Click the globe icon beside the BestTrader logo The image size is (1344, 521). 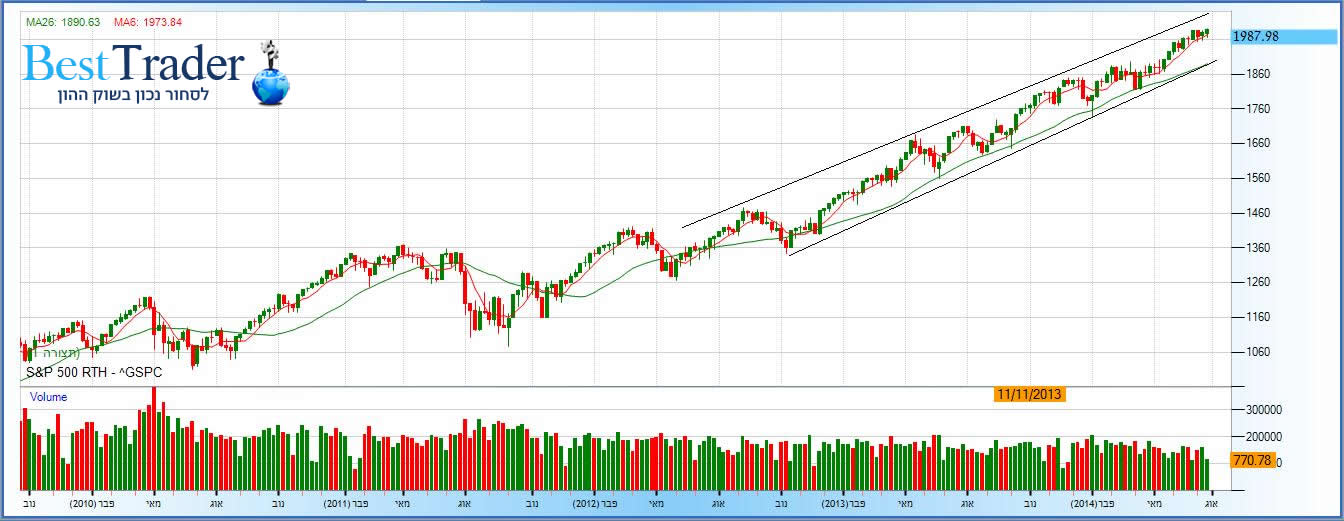pyautogui.click(x=271, y=84)
